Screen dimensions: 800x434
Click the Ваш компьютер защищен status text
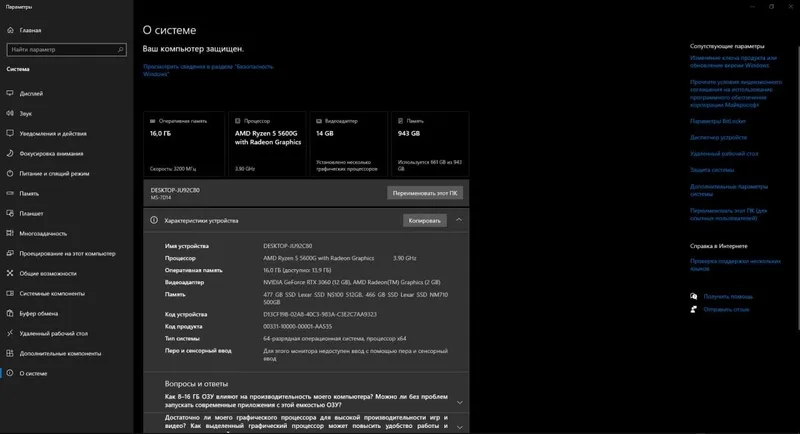(x=193, y=49)
